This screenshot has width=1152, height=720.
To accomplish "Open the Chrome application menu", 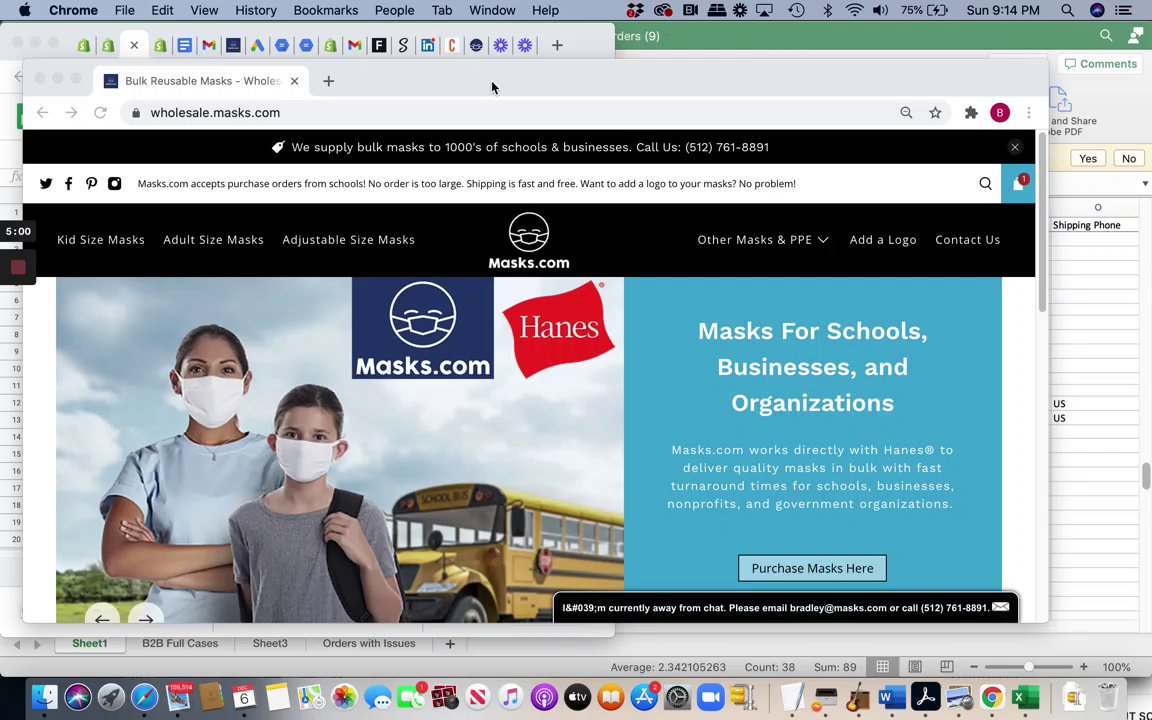I will point(73,10).
